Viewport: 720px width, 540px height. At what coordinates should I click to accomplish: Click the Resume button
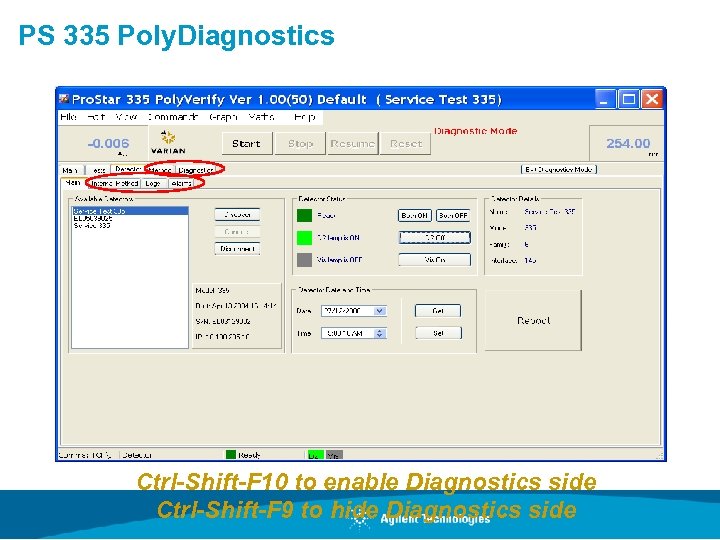click(x=352, y=144)
